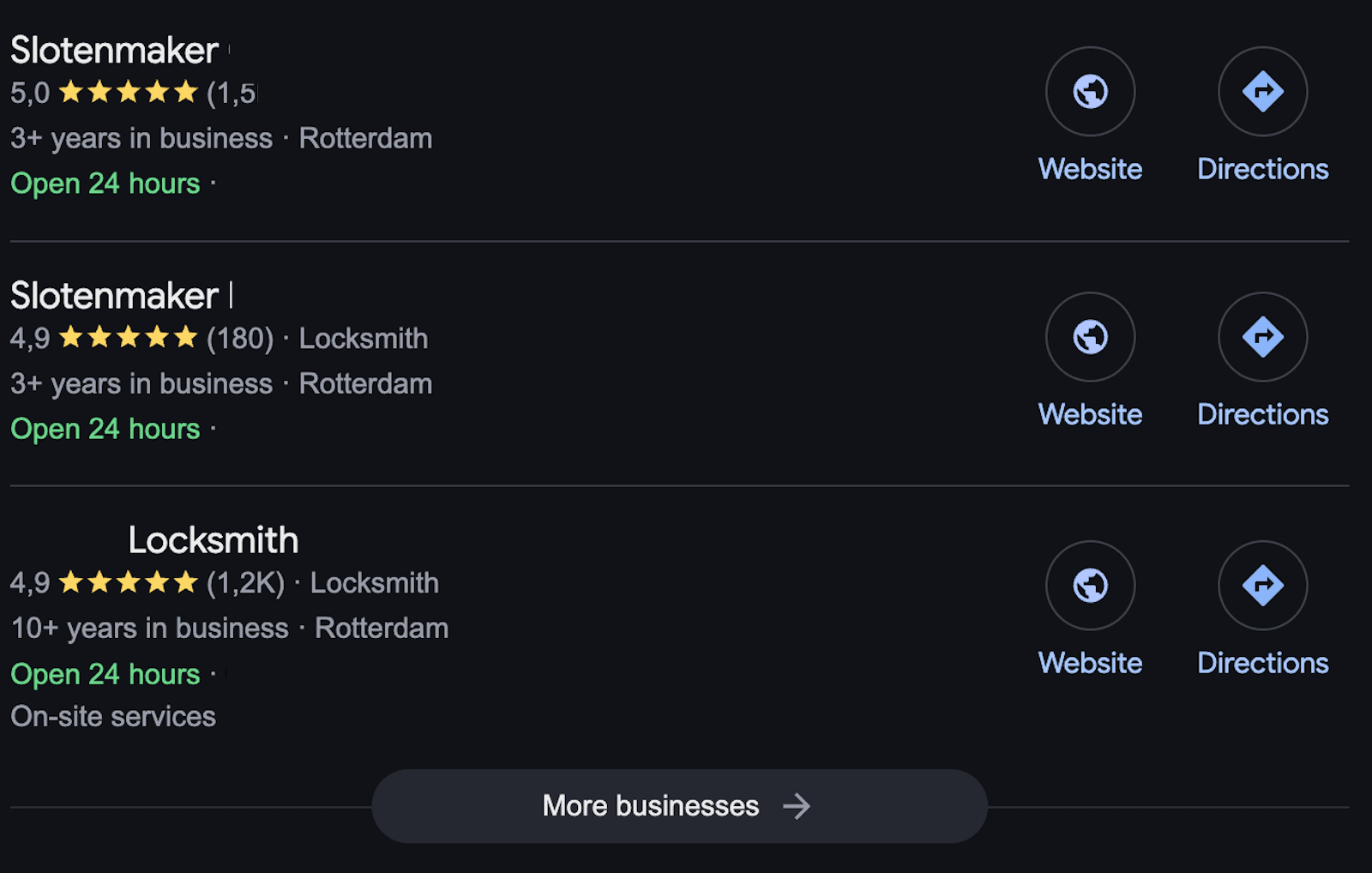The image size is (1372, 873).
Task: Click the globe icon for the 5,0-rated Slotenmaker
Action: [1090, 91]
